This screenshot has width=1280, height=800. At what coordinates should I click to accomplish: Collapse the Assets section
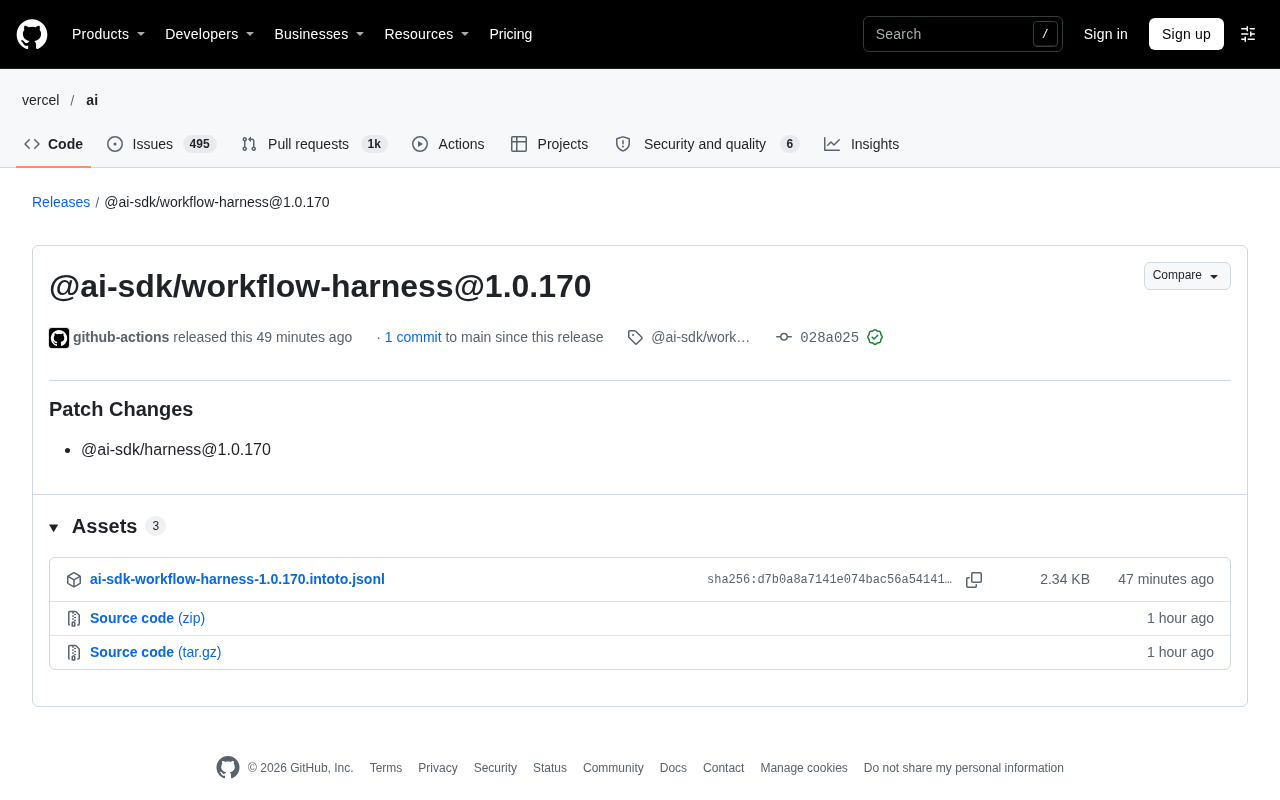pos(54,527)
